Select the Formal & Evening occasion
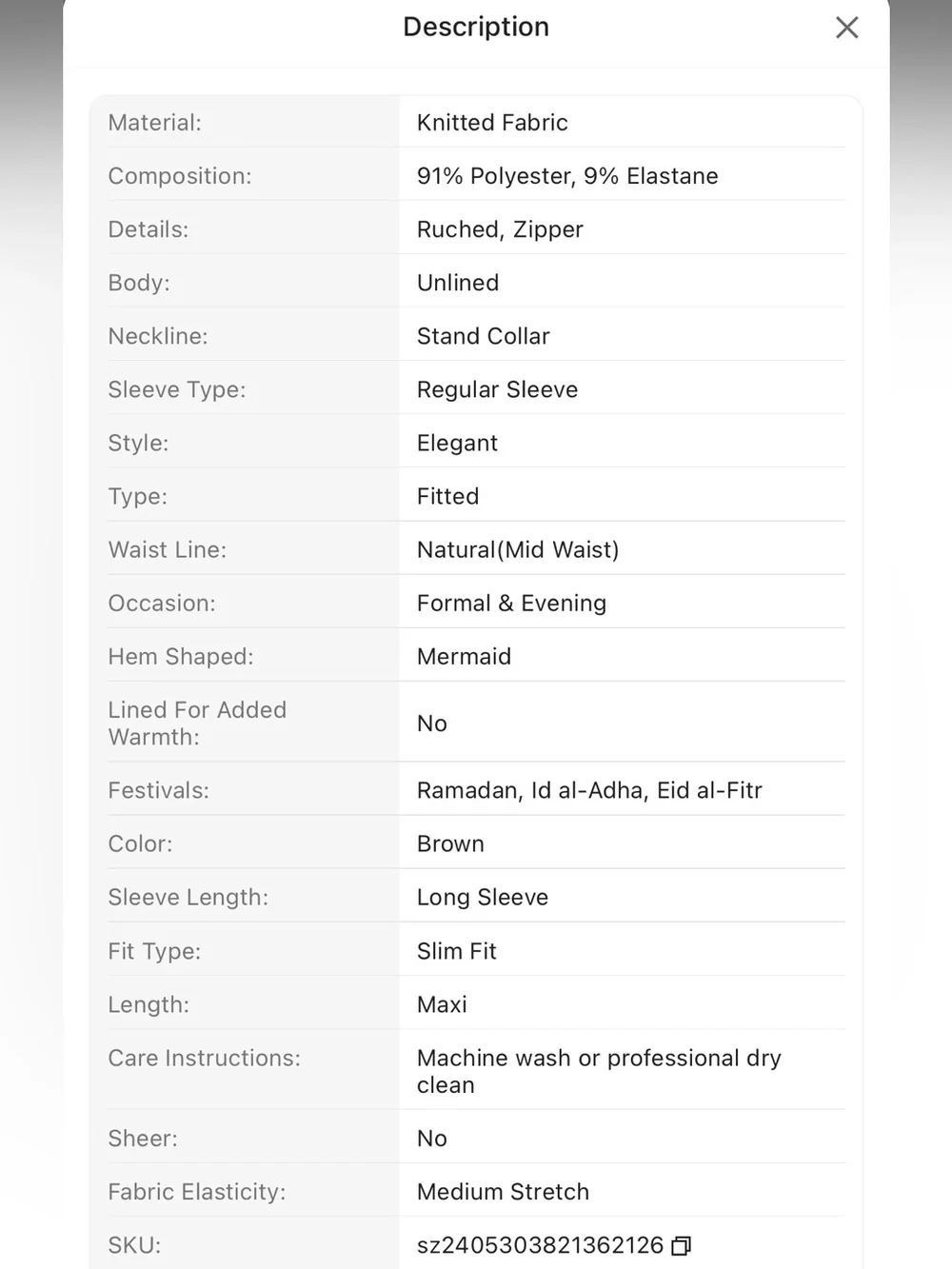Image resolution: width=952 pixels, height=1269 pixels. pyautogui.click(x=511, y=603)
